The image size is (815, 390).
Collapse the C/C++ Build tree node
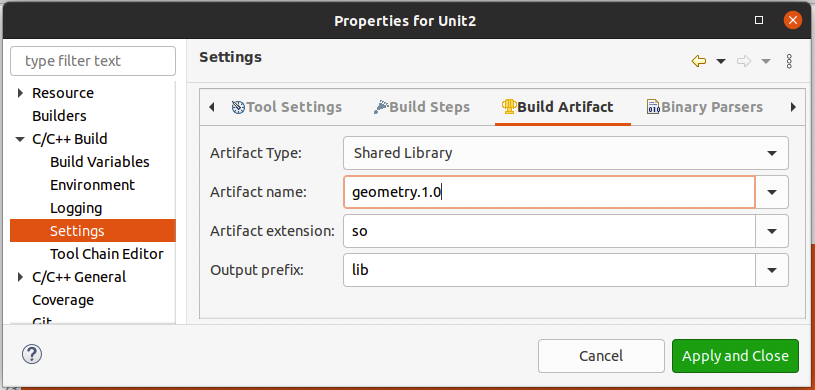coord(20,139)
